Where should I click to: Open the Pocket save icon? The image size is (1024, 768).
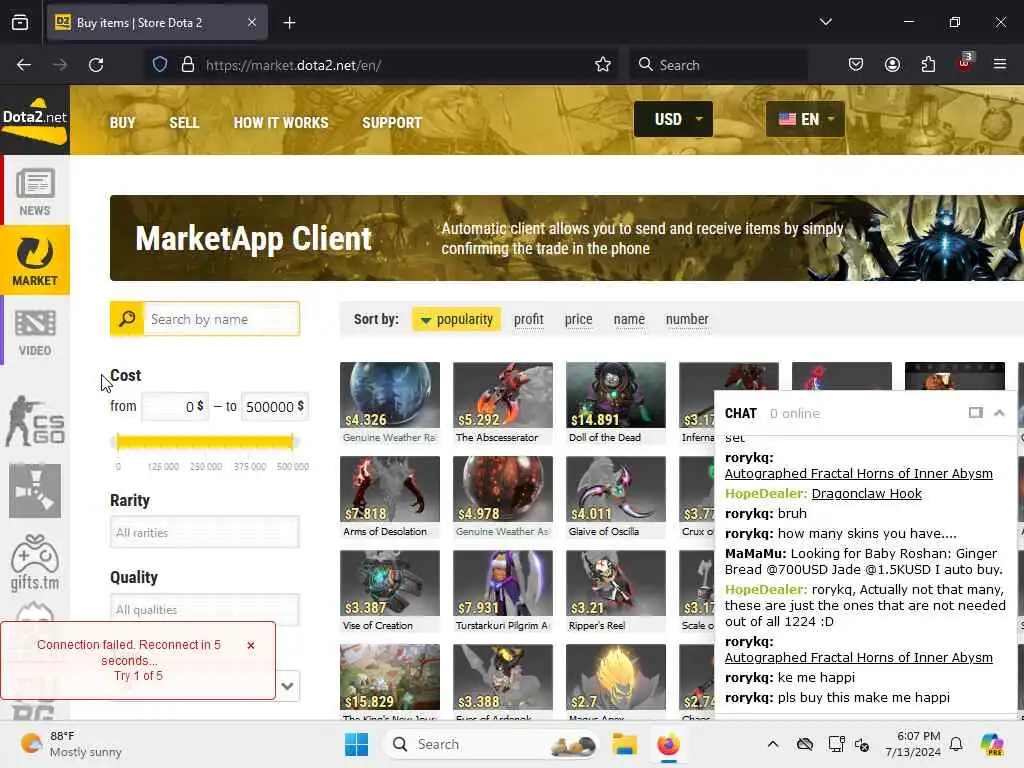(856, 65)
